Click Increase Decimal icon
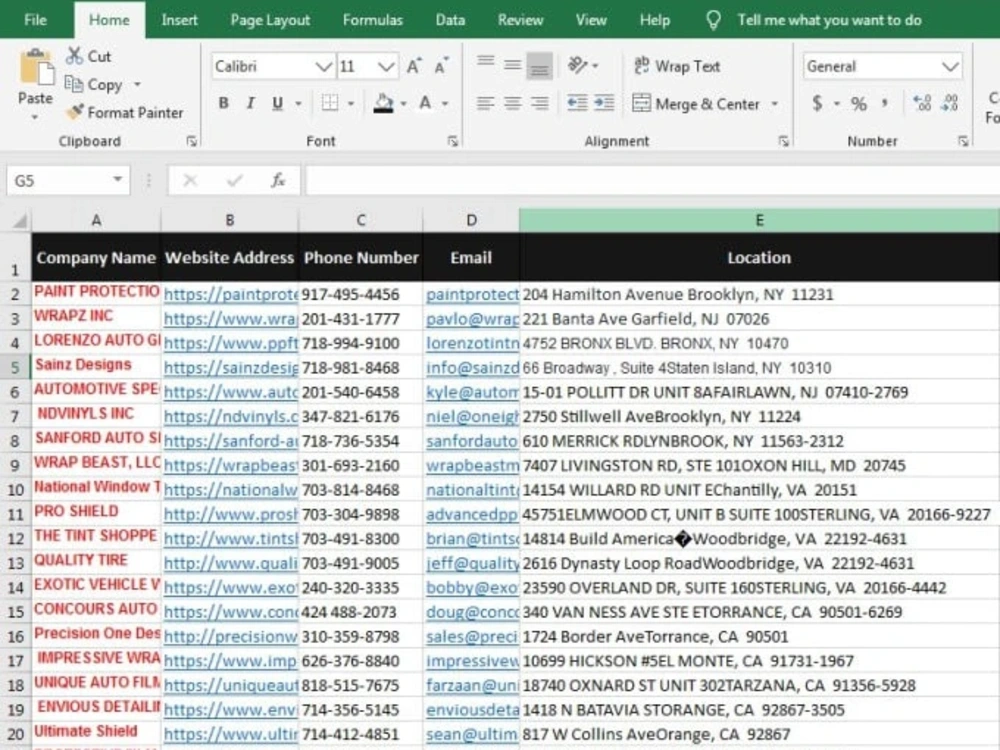This screenshot has width=1000, height=750. click(x=922, y=103)
